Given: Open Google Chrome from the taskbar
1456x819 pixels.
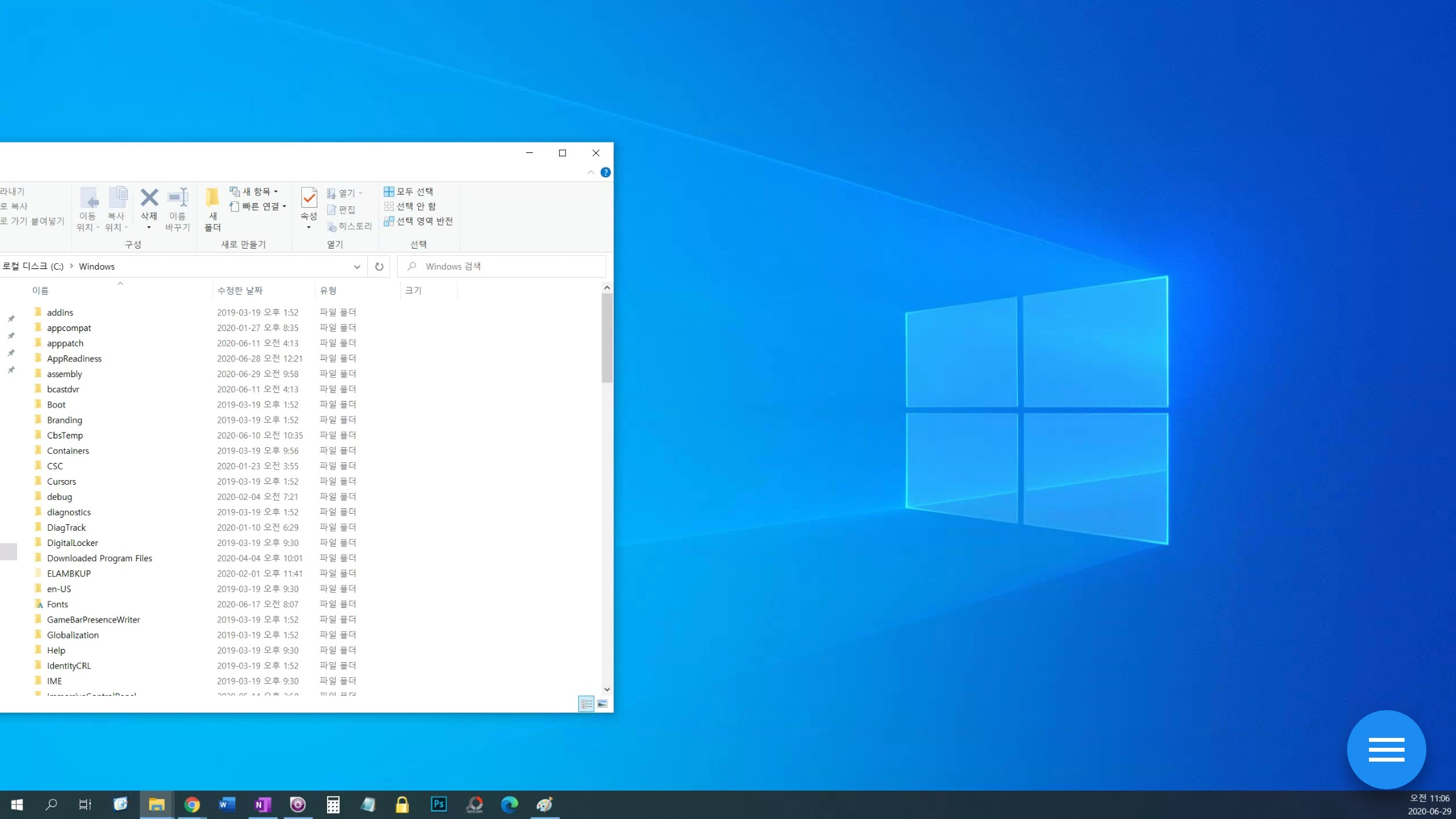Looking at the screenshot, I should pos(192,804).
